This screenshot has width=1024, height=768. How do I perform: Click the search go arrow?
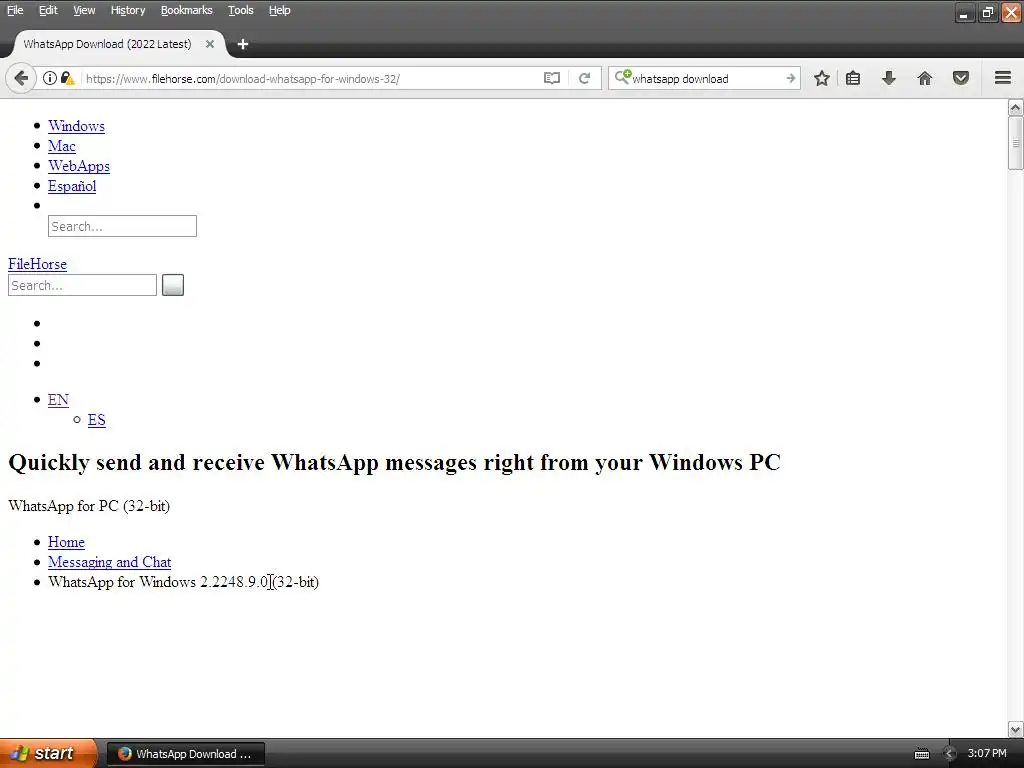pos(791,78)
